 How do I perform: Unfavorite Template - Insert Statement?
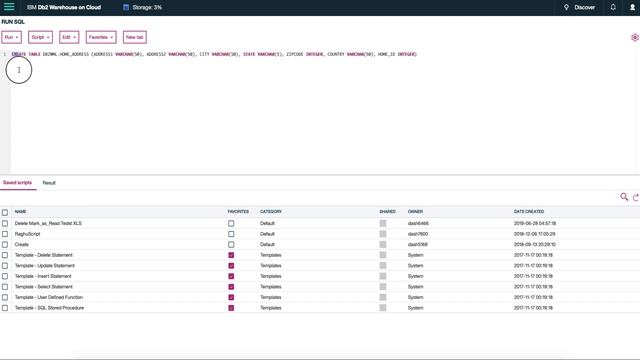(x=231, y=276)
